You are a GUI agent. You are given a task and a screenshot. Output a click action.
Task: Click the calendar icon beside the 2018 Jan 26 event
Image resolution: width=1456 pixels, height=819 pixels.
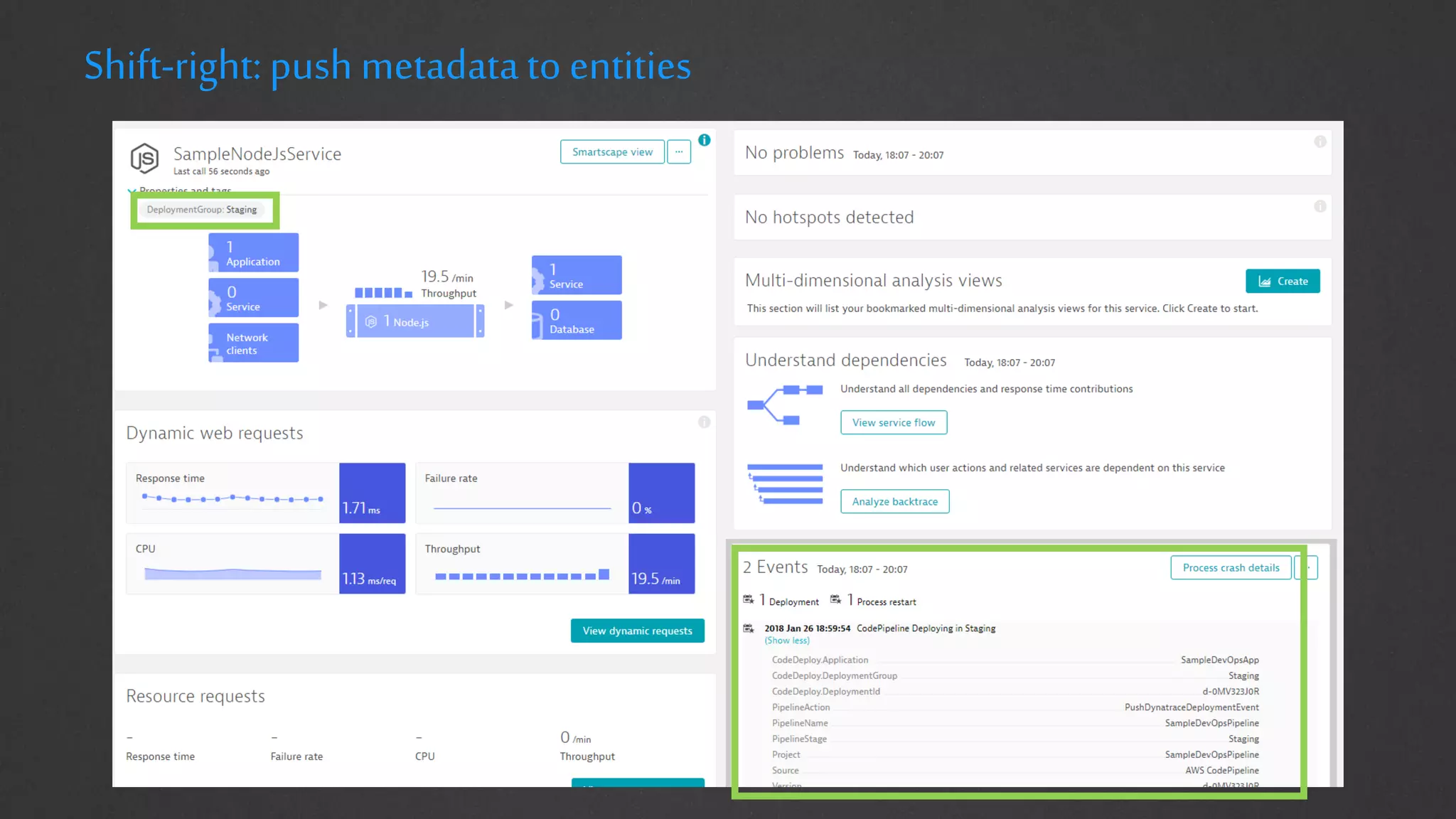(x=749, y=628)
